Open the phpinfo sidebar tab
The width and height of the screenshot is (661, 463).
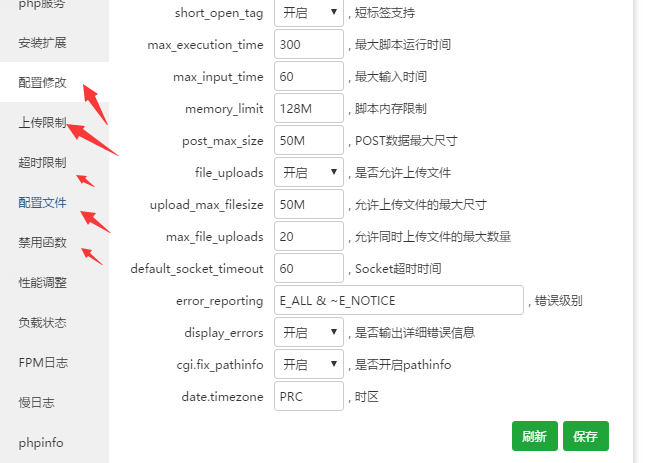click(42, 442)
